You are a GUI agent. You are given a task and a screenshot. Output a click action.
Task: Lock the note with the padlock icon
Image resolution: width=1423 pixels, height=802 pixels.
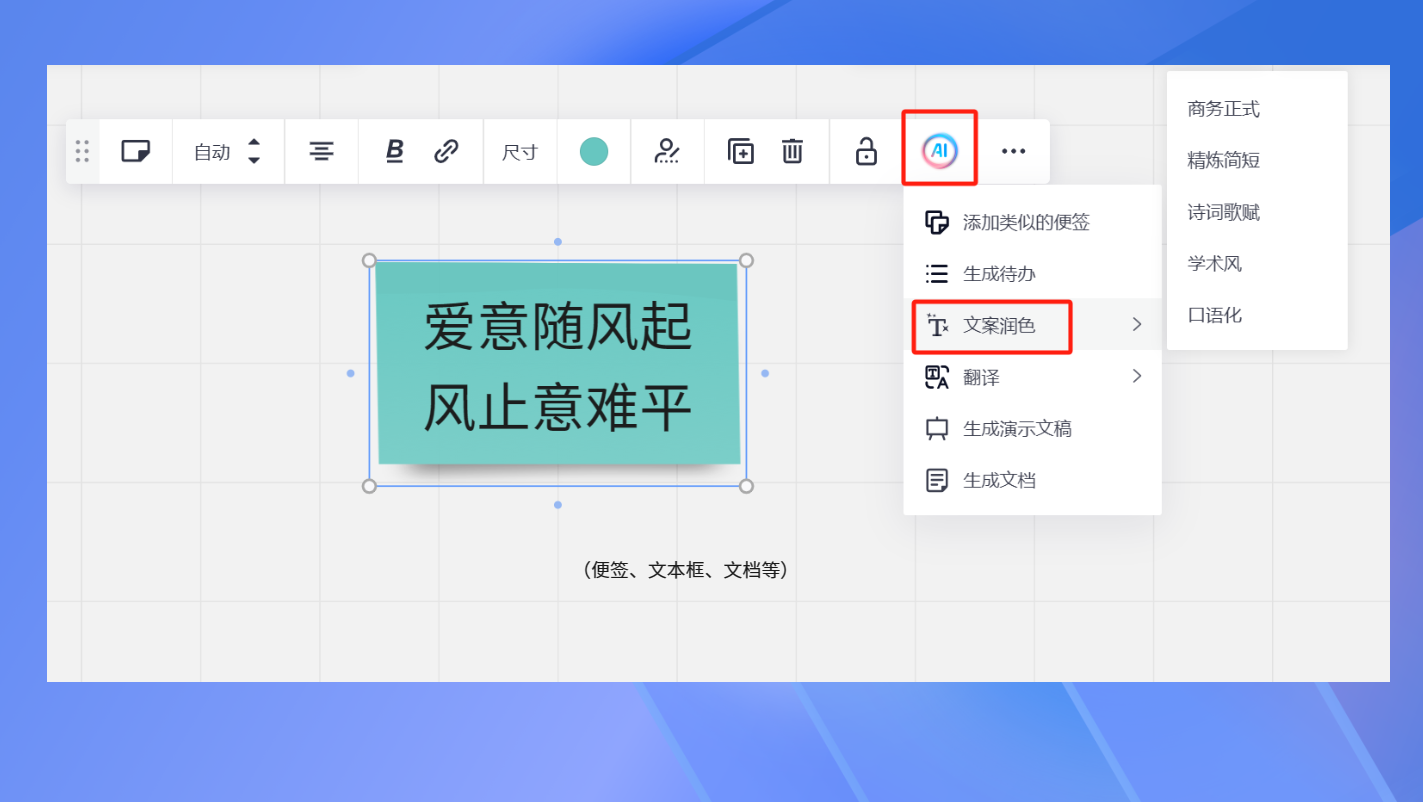pyautogui.click(x=866, y=151)
